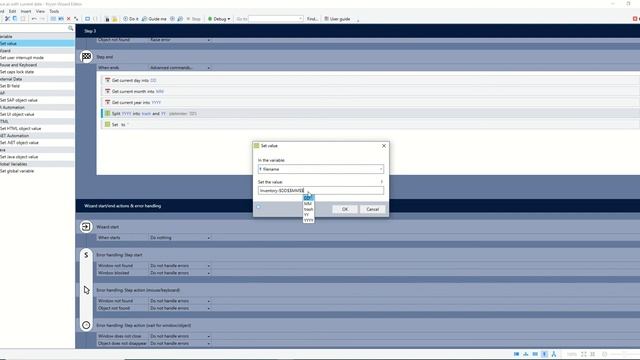Open Step start 'Window not found' dropdown

(x=180, y=266)
